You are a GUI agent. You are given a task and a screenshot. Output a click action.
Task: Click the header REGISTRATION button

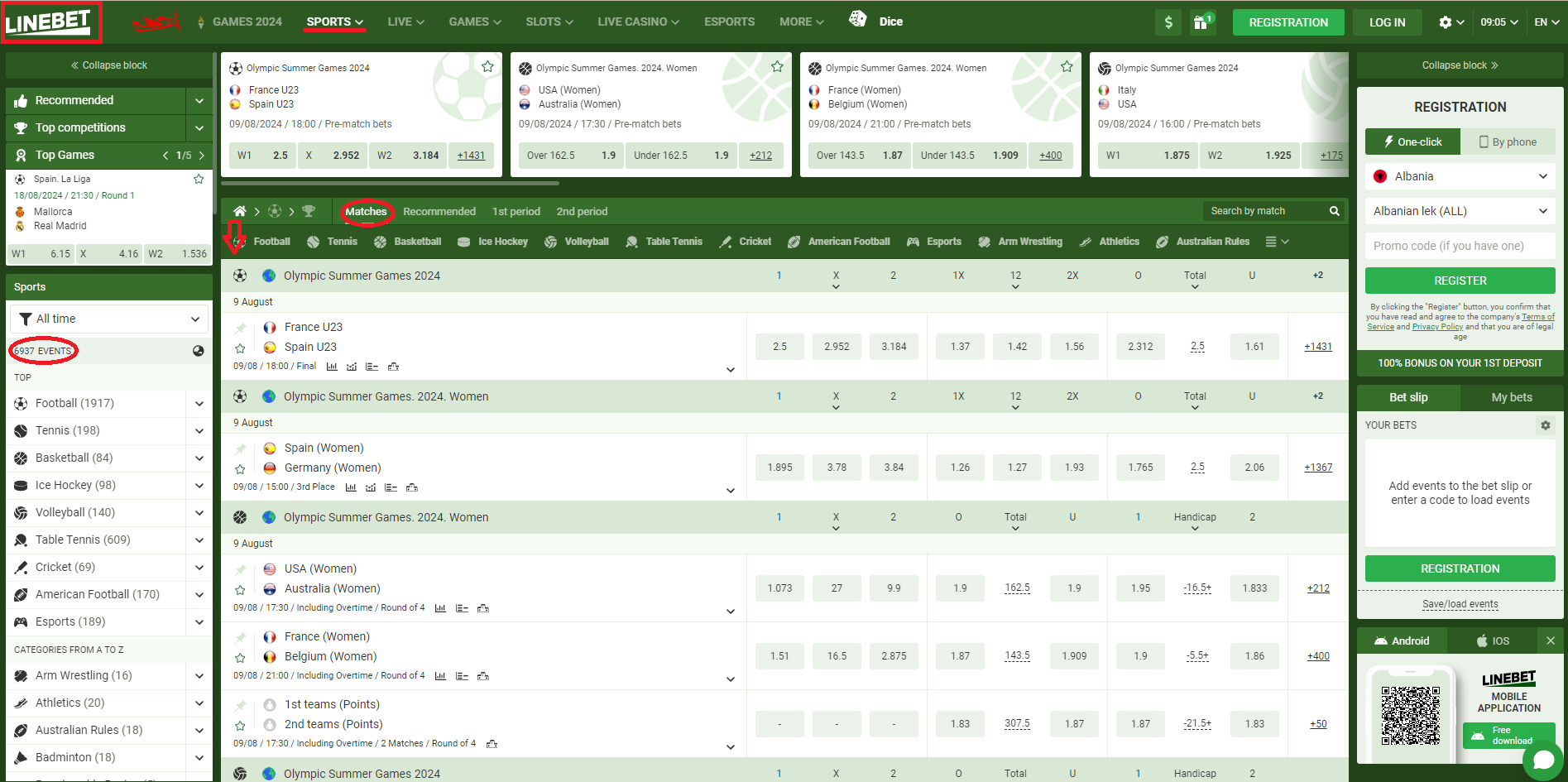tap(1288, 22)
